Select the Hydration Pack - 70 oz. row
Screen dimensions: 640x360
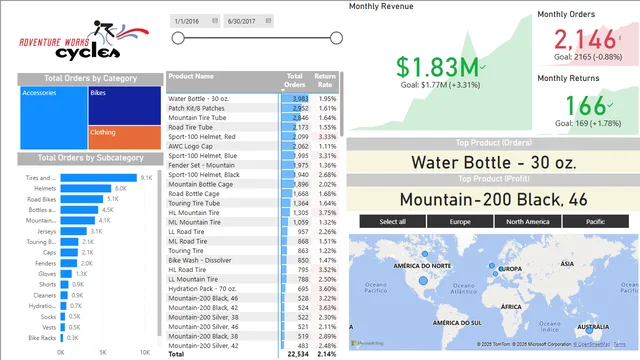[252, 289]
